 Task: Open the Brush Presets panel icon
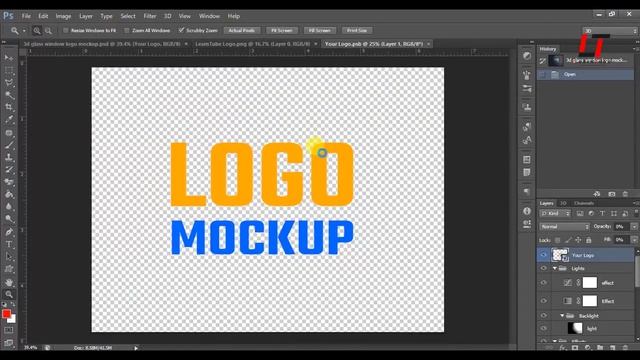[527, 89]
